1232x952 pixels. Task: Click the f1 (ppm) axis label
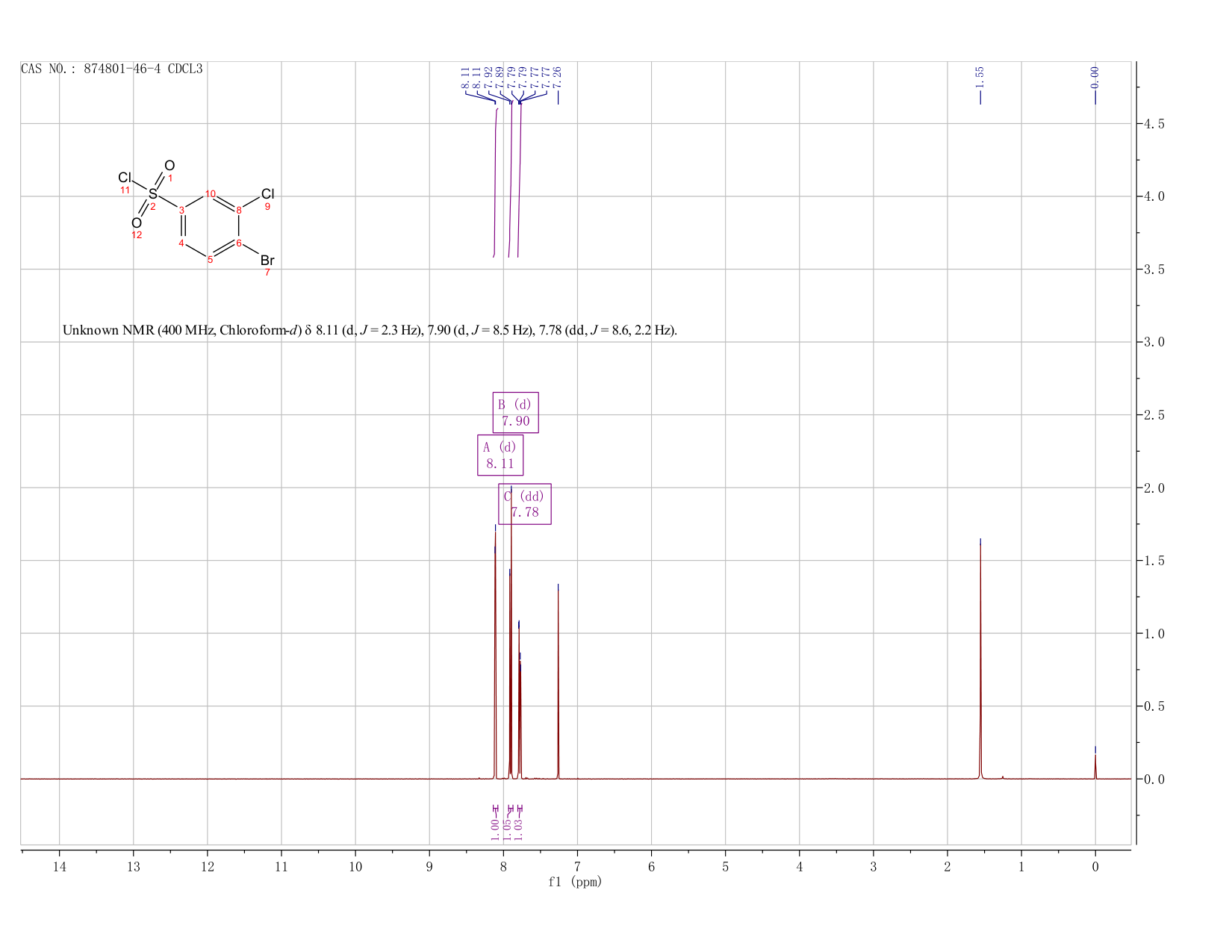[575, 882]
